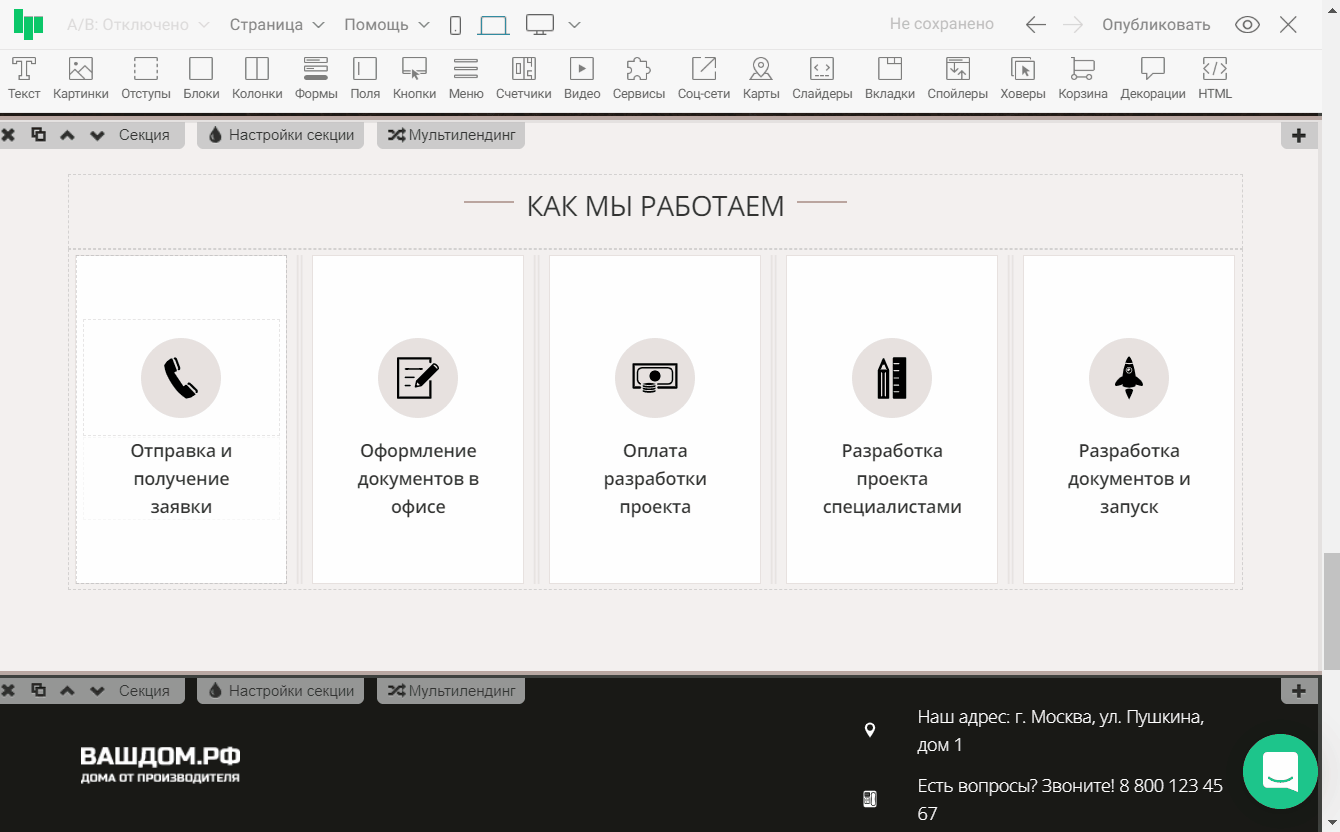Click the Опубликовать button
Screen dimensions: 1340x832
1155,25
